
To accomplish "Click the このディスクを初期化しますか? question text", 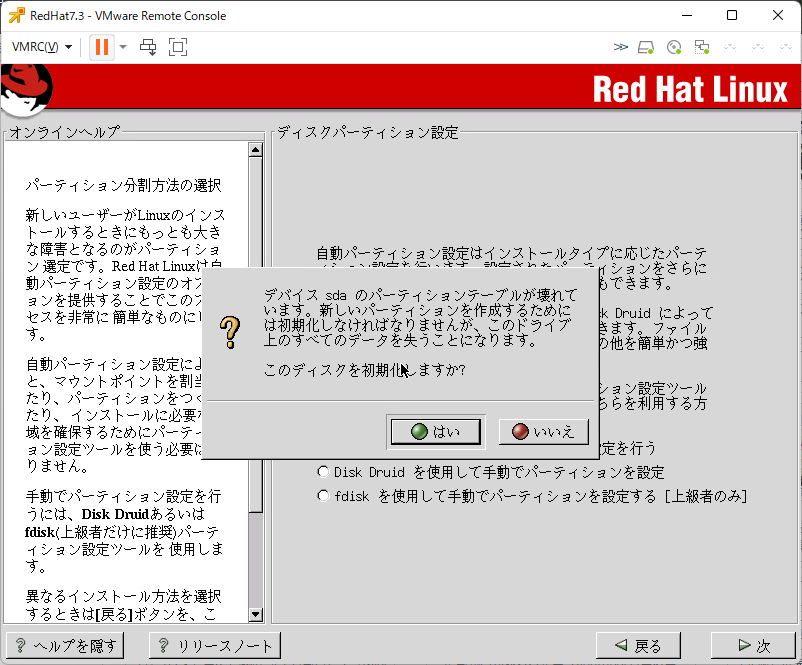I will pyautogui.click(x=365, y=370).
